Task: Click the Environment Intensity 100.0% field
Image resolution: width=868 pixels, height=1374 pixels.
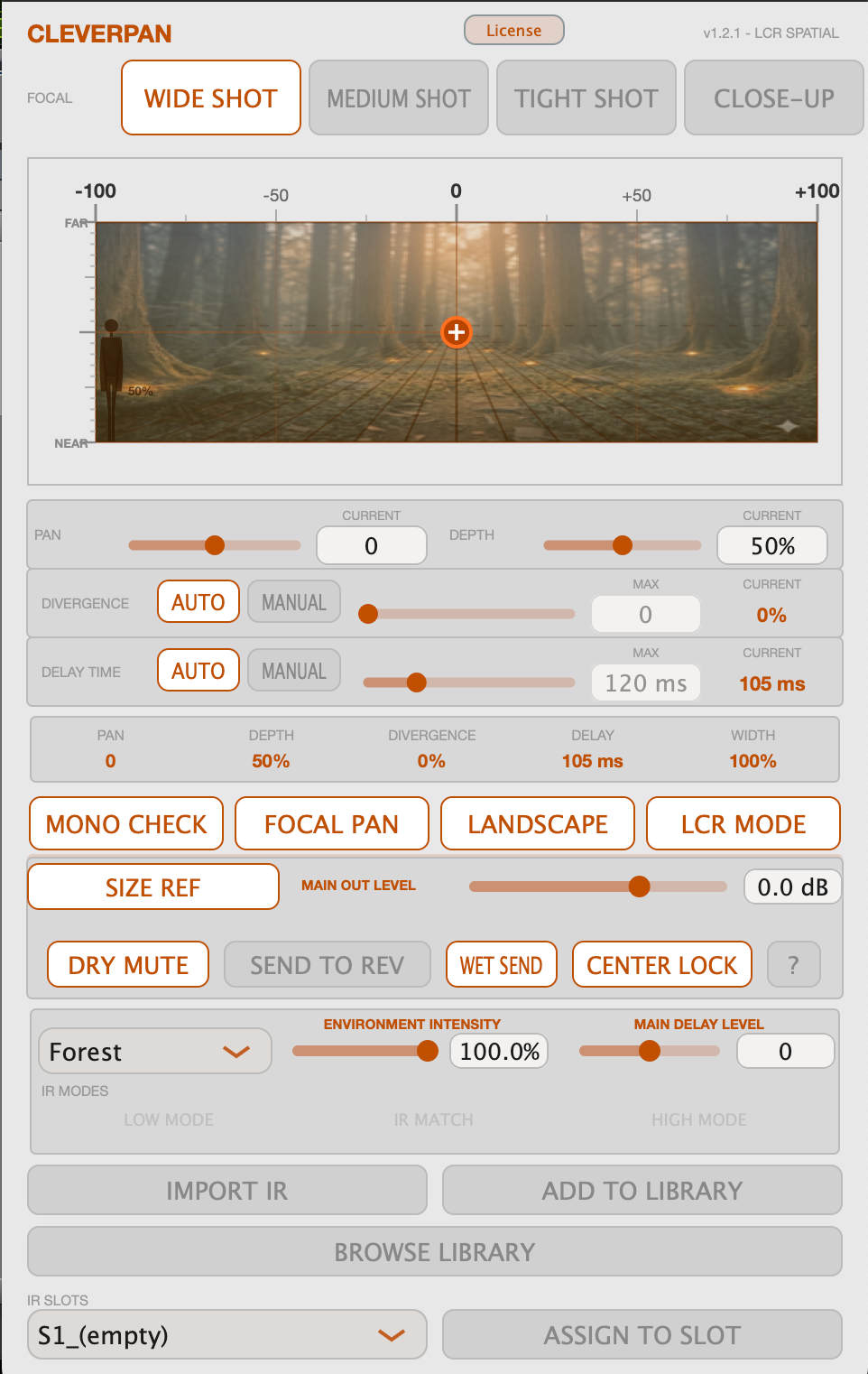Action: point(499,1051)
